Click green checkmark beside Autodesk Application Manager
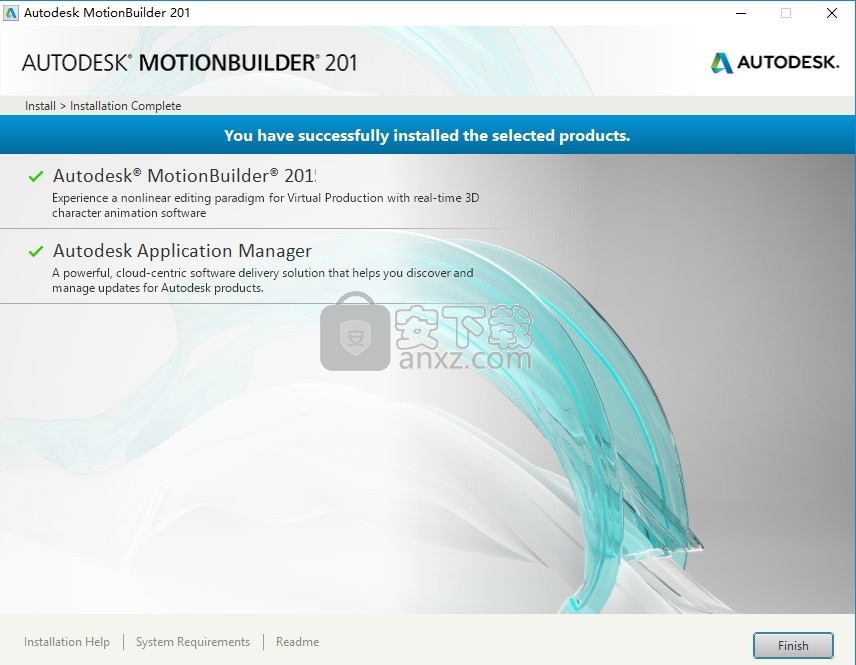Viewport: 856px width, 665px height. coord(35,251)
